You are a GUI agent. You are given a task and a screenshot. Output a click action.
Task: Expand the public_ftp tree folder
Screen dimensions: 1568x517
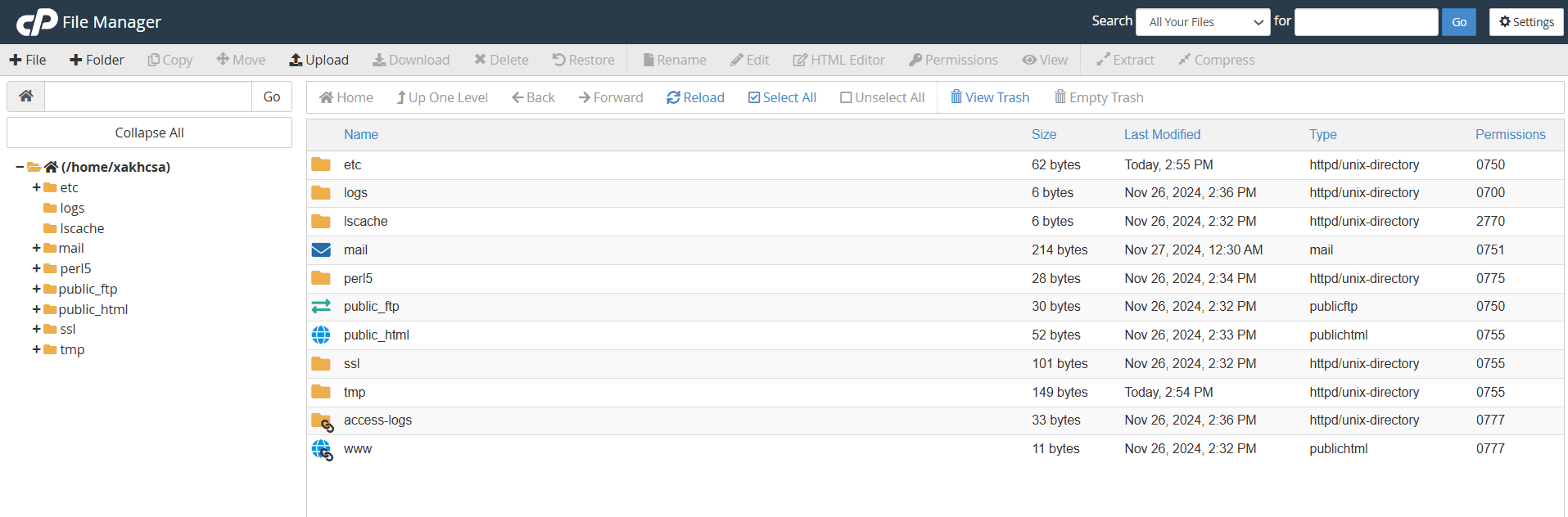[36, 289]
